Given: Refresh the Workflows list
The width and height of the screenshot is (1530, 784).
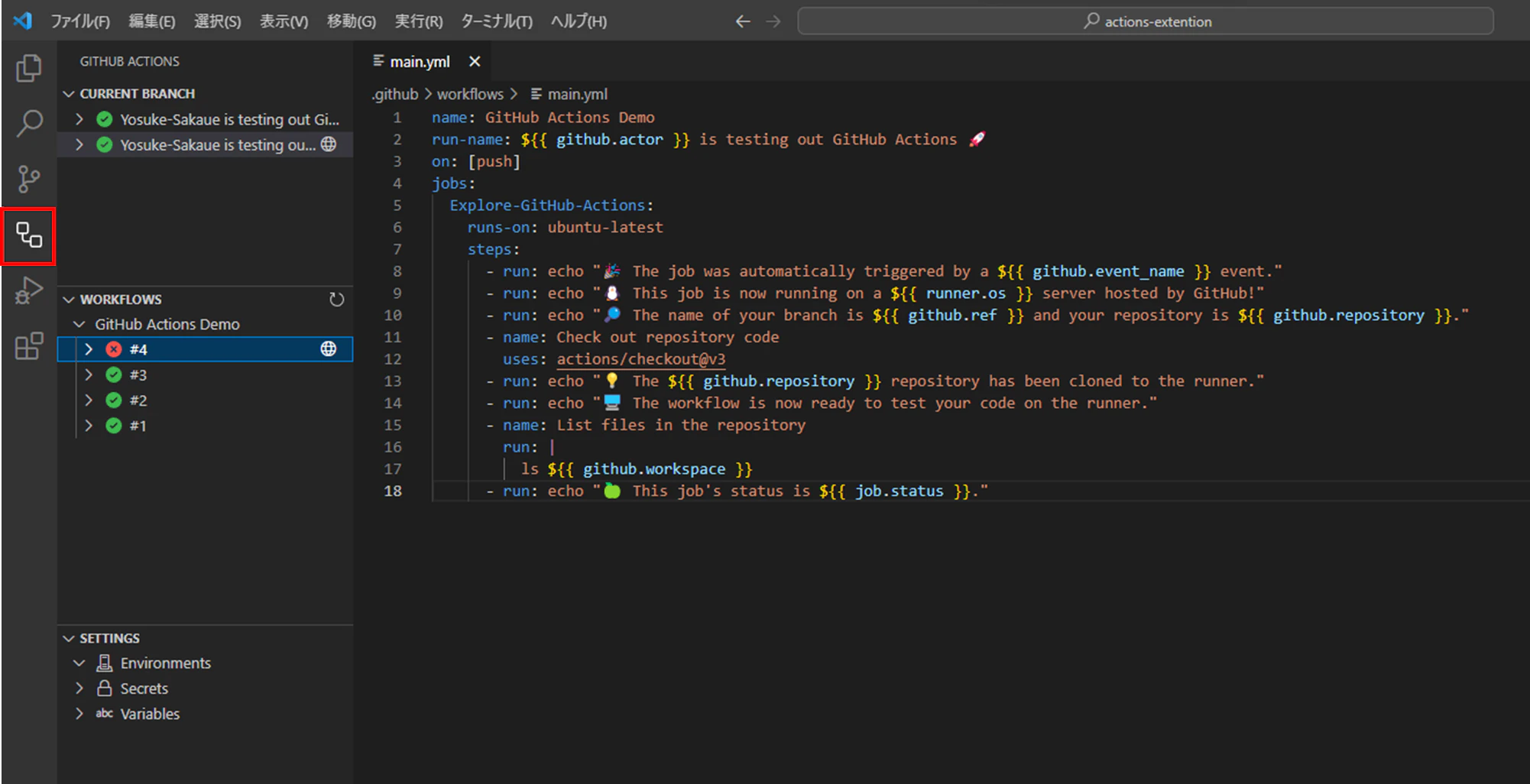Looking at the screenshot, I should click(x=336, y=300).
